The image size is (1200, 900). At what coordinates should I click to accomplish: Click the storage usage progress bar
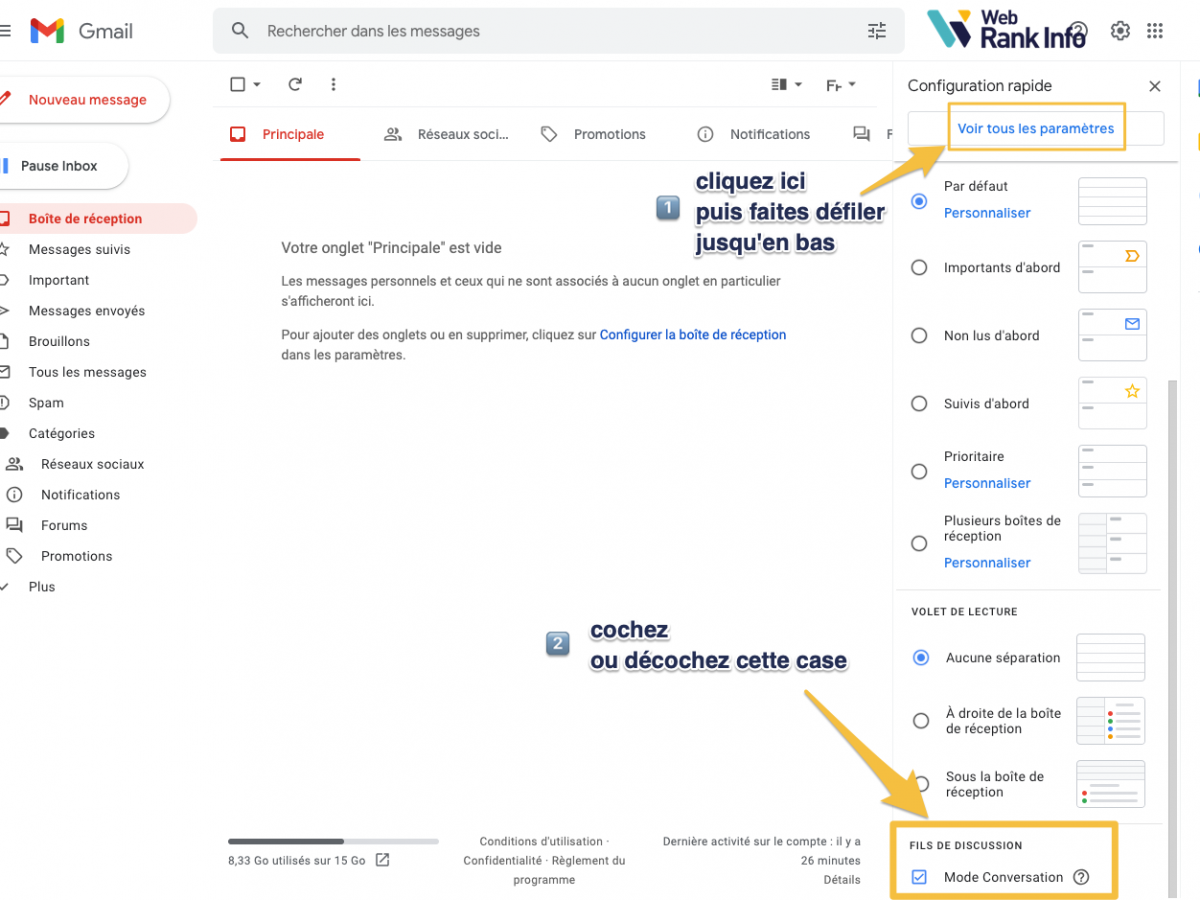coord(332,841)
